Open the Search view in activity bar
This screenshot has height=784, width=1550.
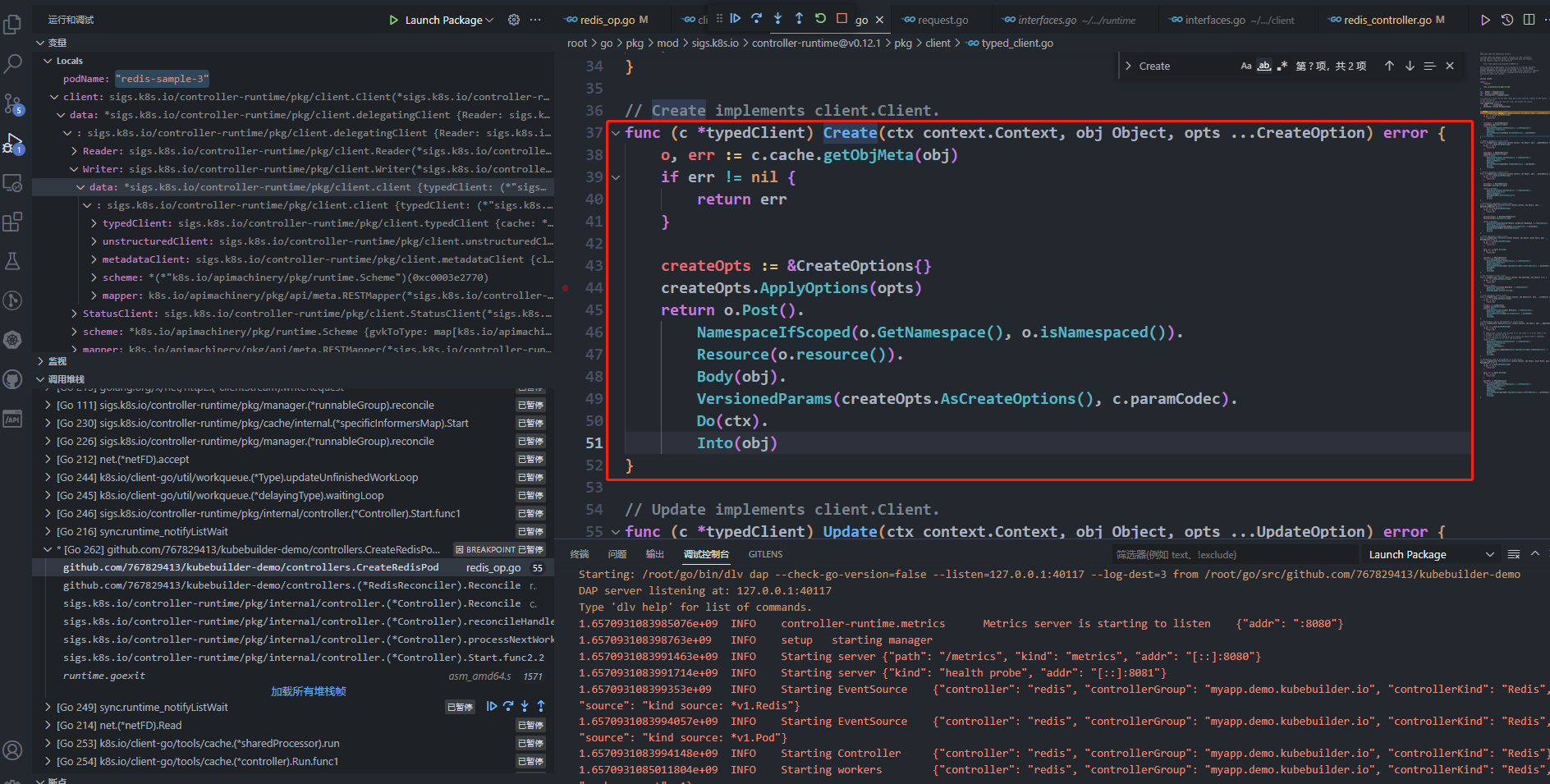tap(12, 64)
